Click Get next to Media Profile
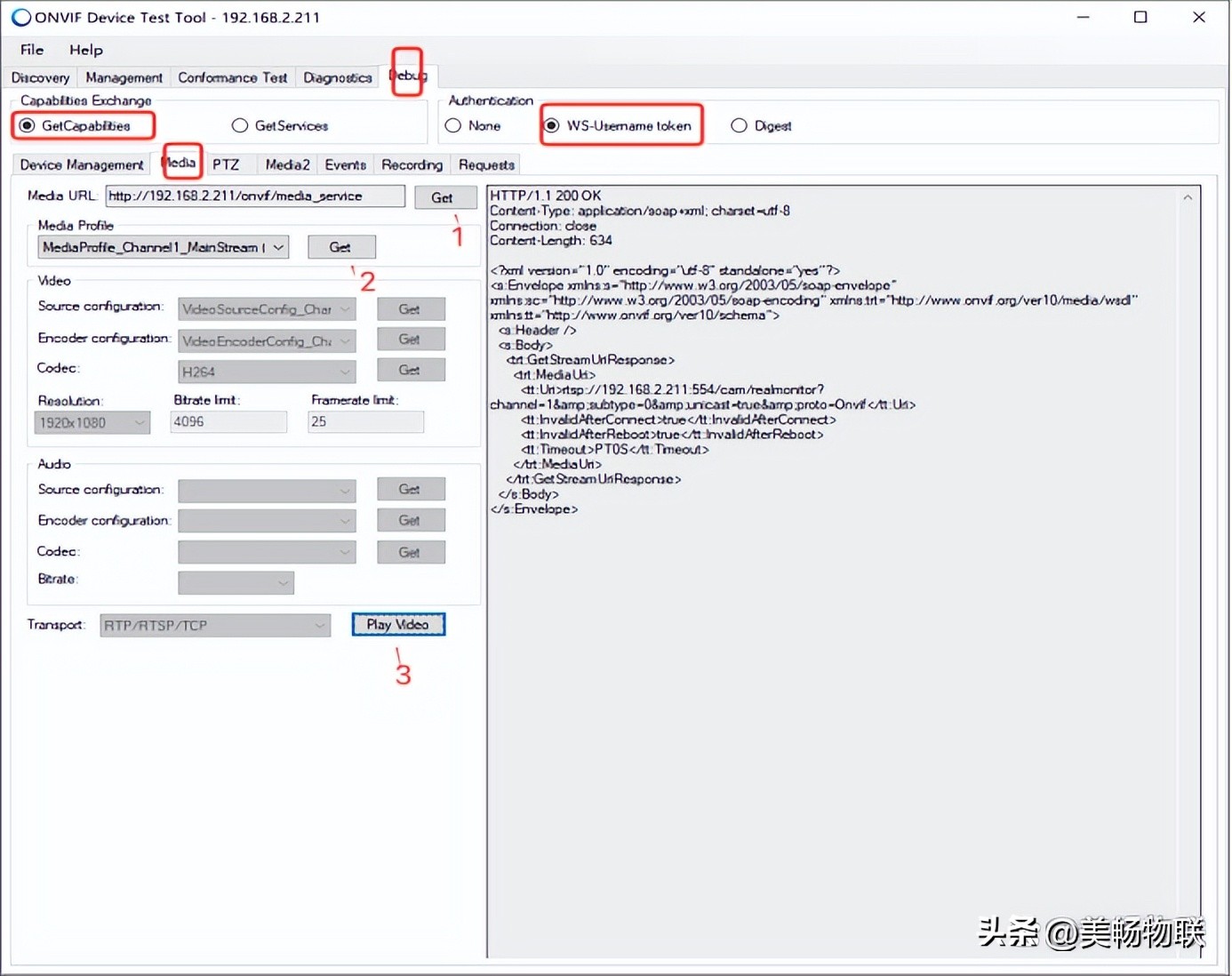The height and width of the screenshot is (976, 1232). click(341, 247)
